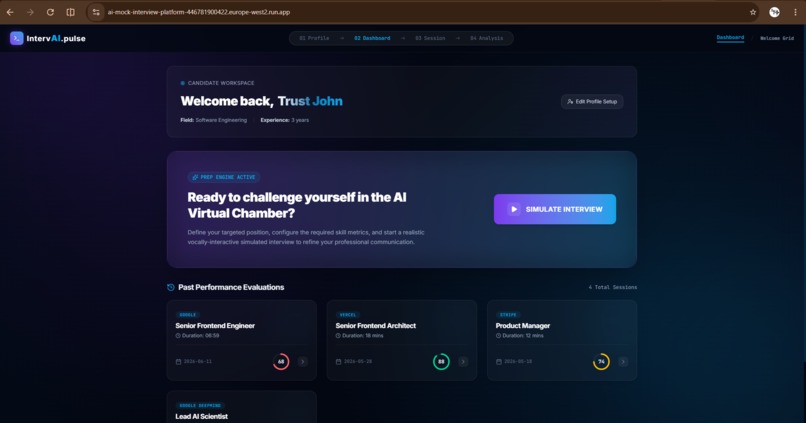Click the Candidate Workspace label

221,83
